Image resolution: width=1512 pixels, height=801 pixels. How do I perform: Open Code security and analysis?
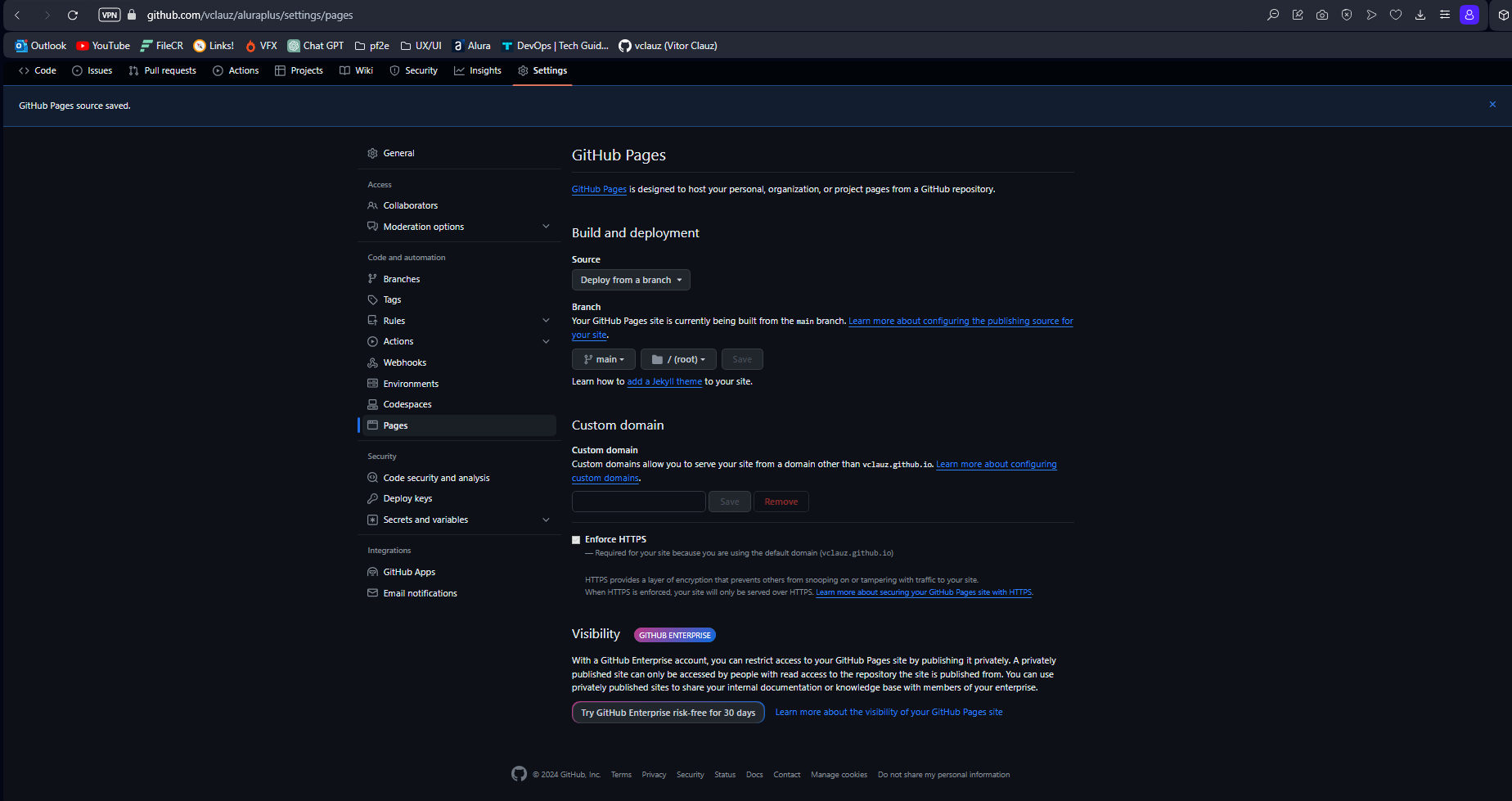pyautogui.click(x=458, y=478)
